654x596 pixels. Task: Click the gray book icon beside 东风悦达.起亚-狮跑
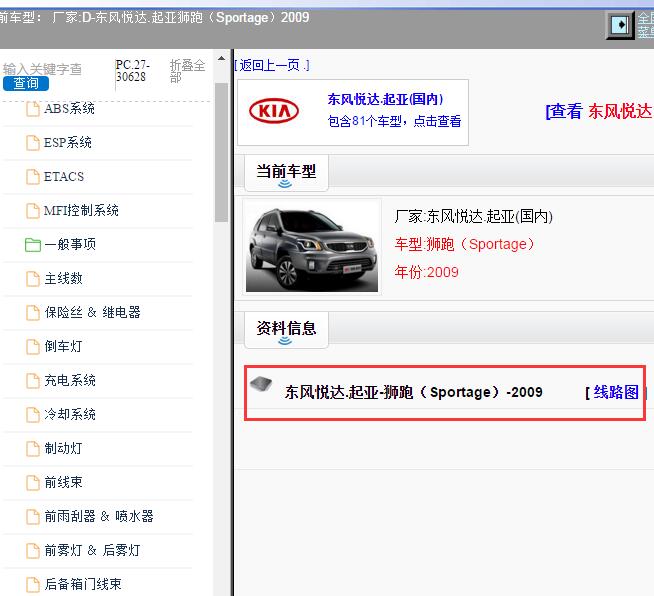tap(261, 383)
